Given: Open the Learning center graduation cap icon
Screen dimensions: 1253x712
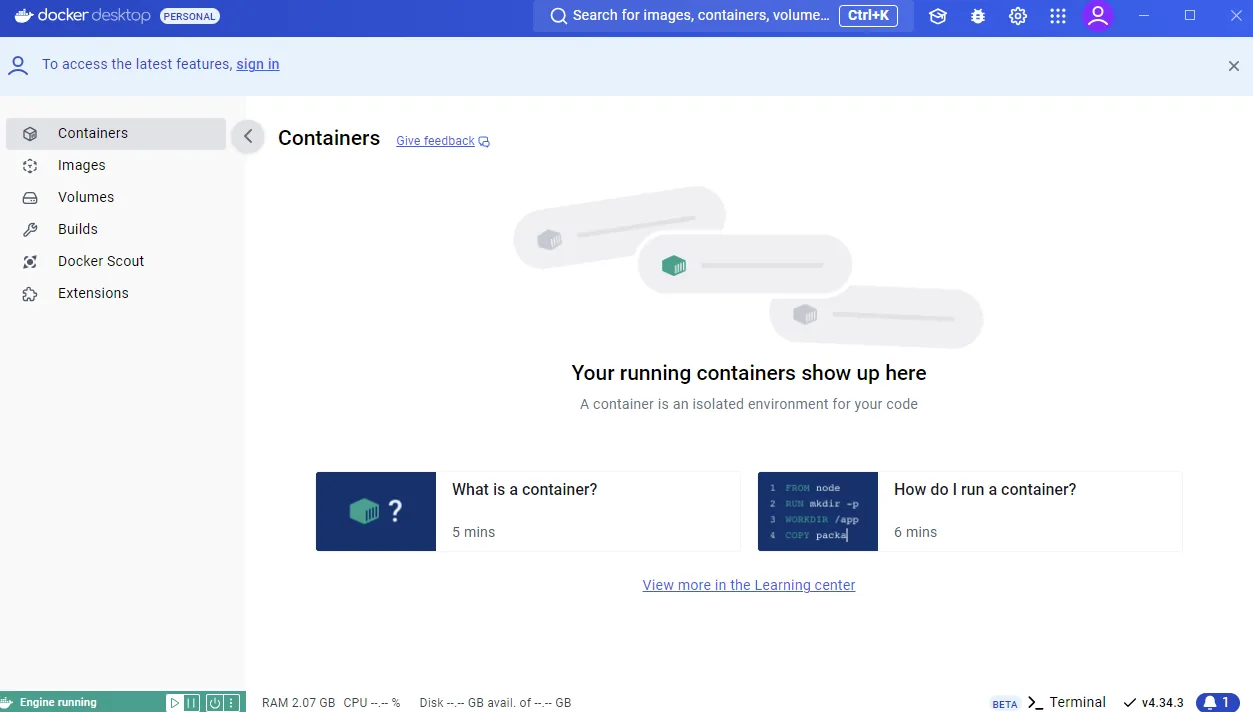Looking at the screenshot, I should [x=937, y=16].
